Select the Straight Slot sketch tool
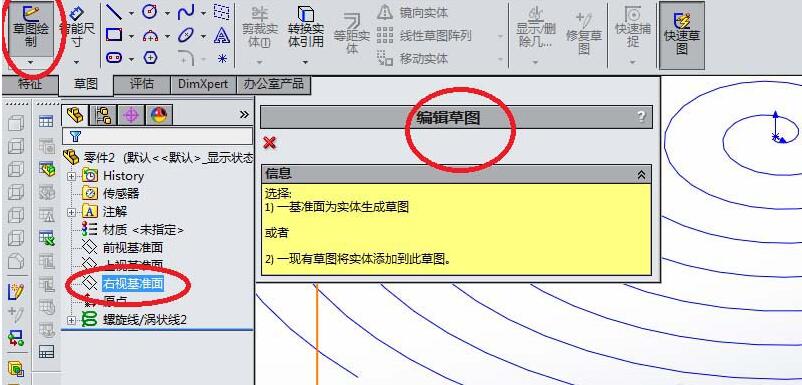Screen dimensions: 802x385 pyautogui.click(x=114, y=58)
